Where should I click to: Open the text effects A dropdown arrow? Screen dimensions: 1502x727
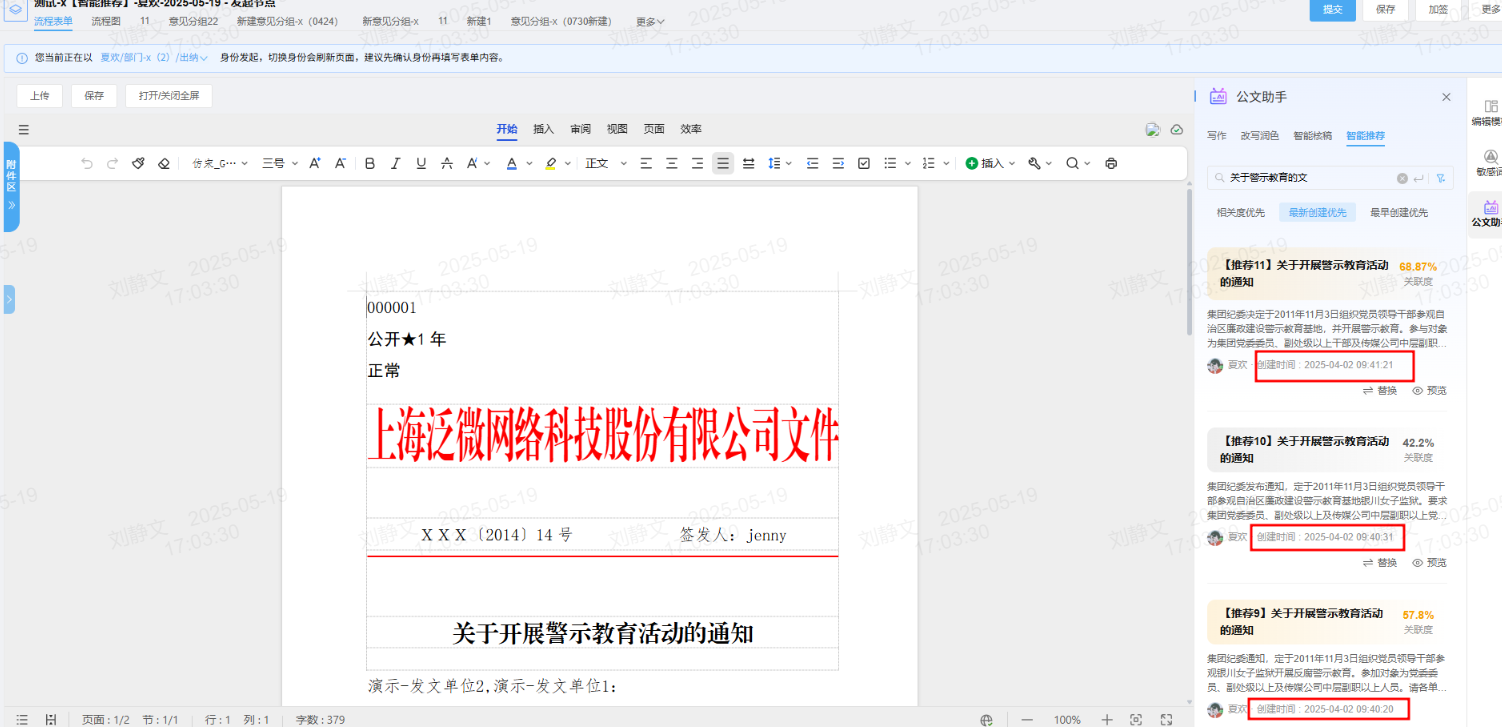point(487,163)
